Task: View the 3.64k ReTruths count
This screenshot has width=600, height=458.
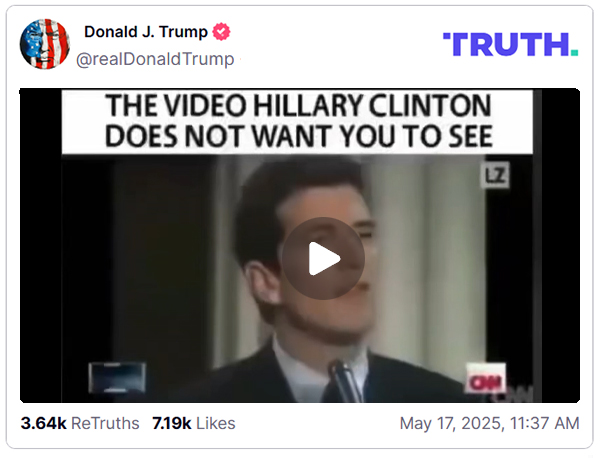Action: point(80,423)
